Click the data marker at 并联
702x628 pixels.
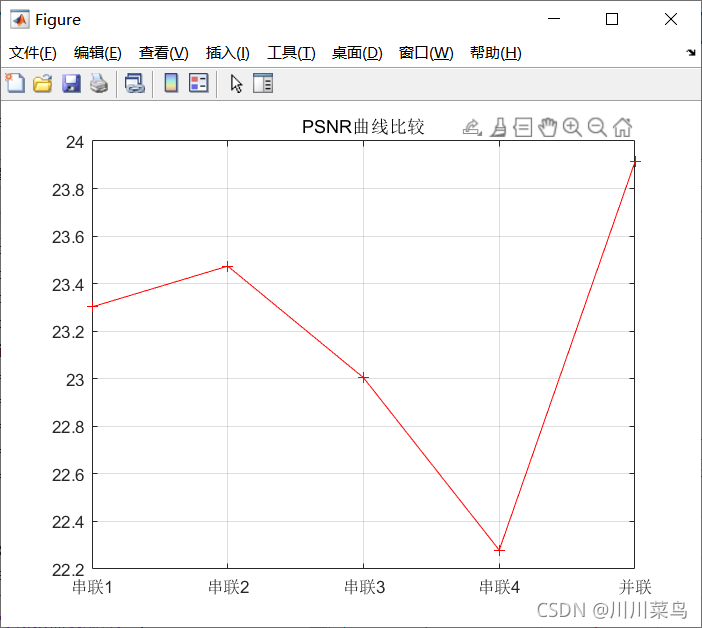[x=635, y=161]
